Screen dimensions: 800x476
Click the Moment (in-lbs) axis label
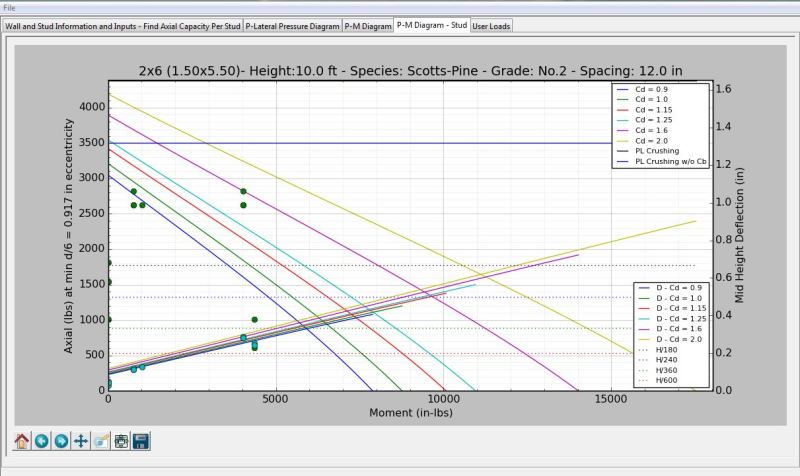pyautogui.click(x=411, y=412)
